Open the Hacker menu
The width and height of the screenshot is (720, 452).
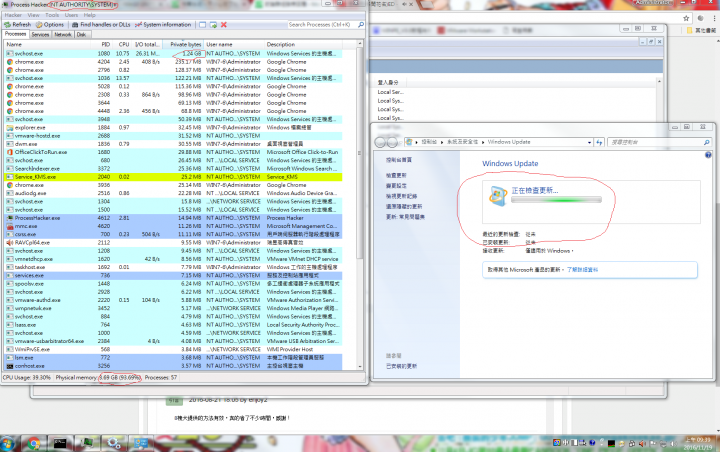coord(13,15)
